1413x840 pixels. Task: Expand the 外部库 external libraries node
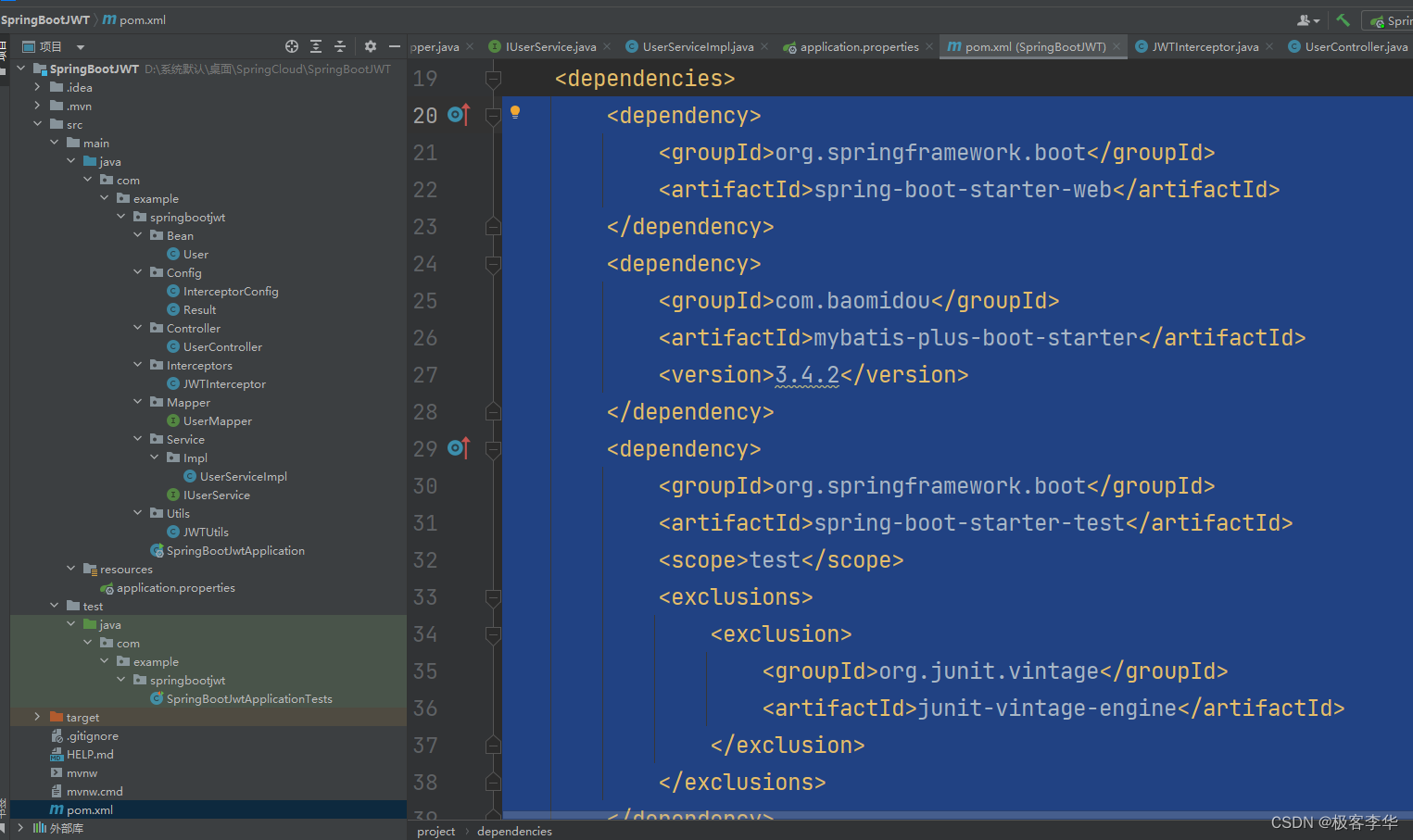click(20, 828)
